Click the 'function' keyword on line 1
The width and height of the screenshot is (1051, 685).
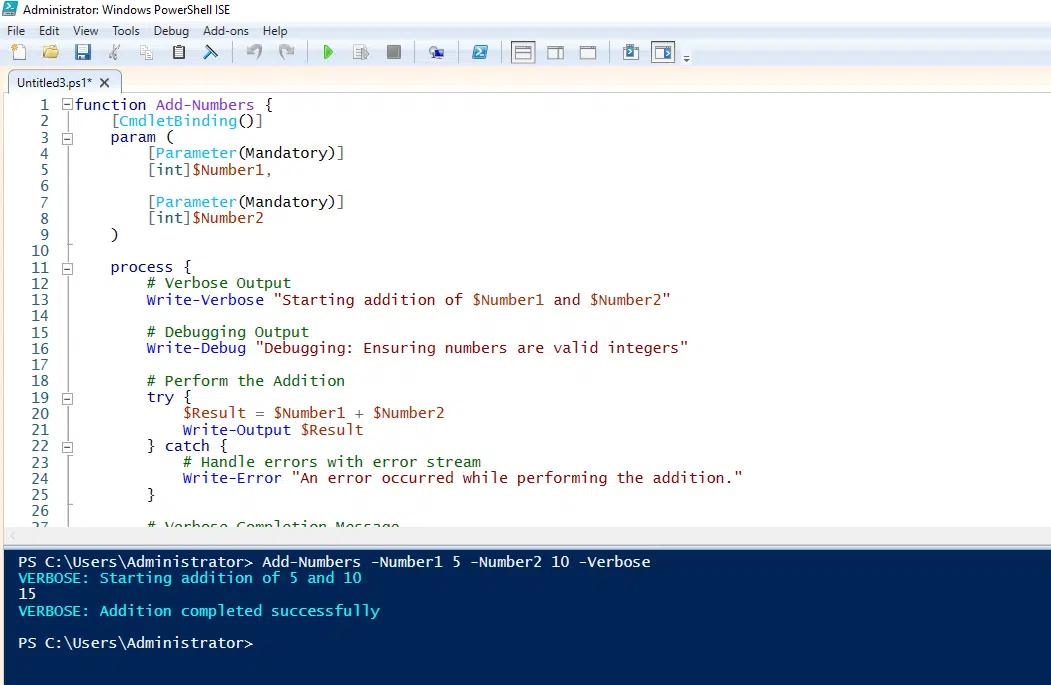click(x=111, y=105)
